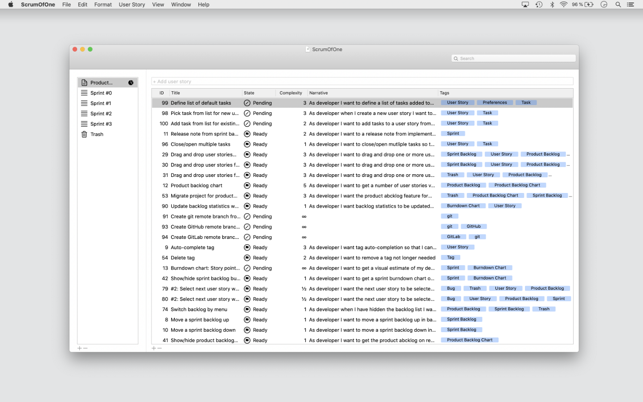
Task: Open the Edit menu
Action: [82, 5]
